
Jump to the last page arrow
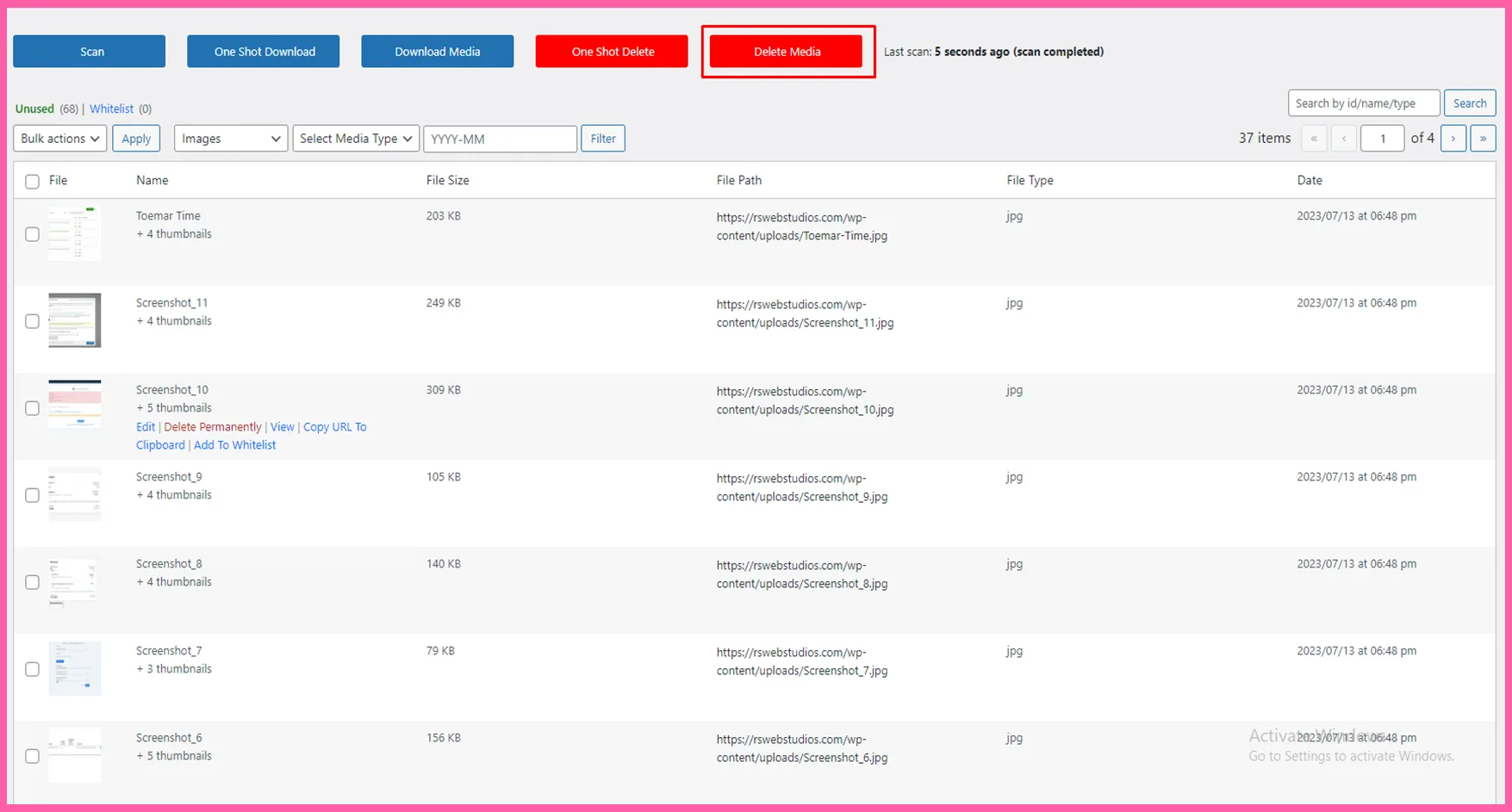1482,139
